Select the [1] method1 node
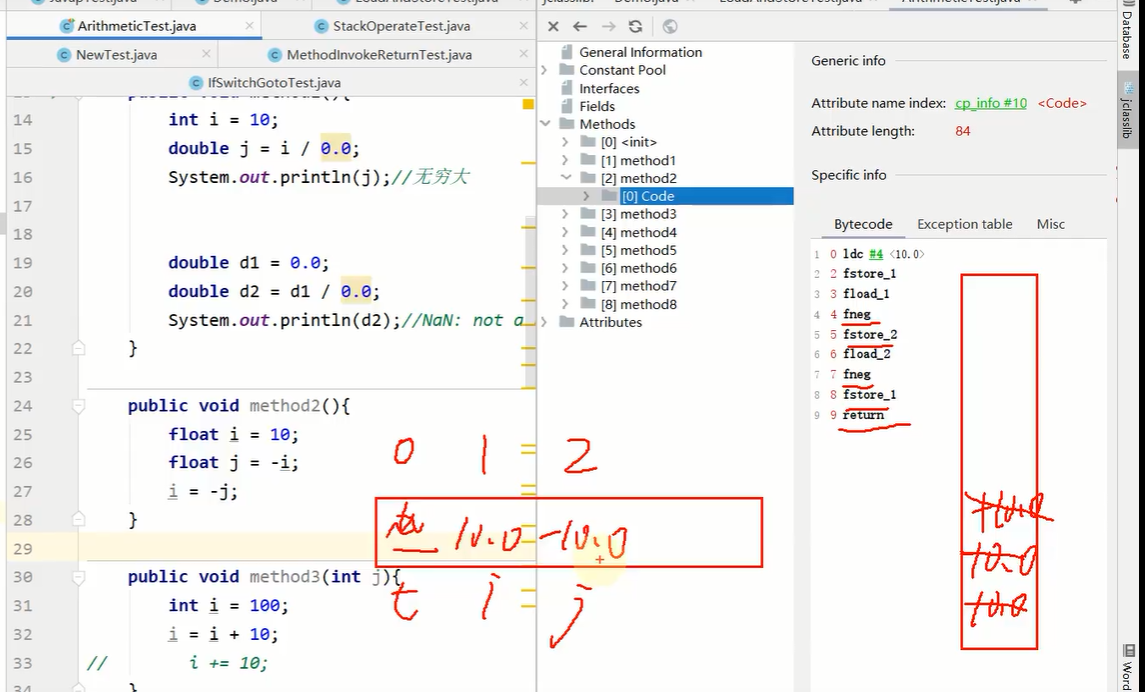Viewport: 1145px width, 692px height. 637,160
